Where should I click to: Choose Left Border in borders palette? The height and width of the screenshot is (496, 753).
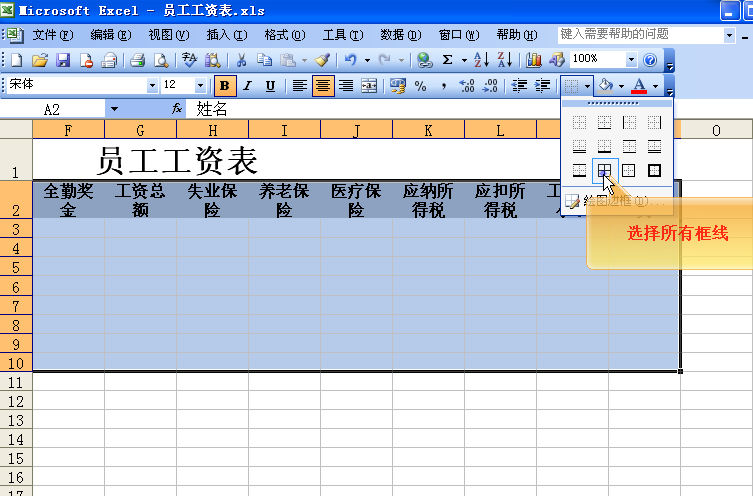coord(629,122)
